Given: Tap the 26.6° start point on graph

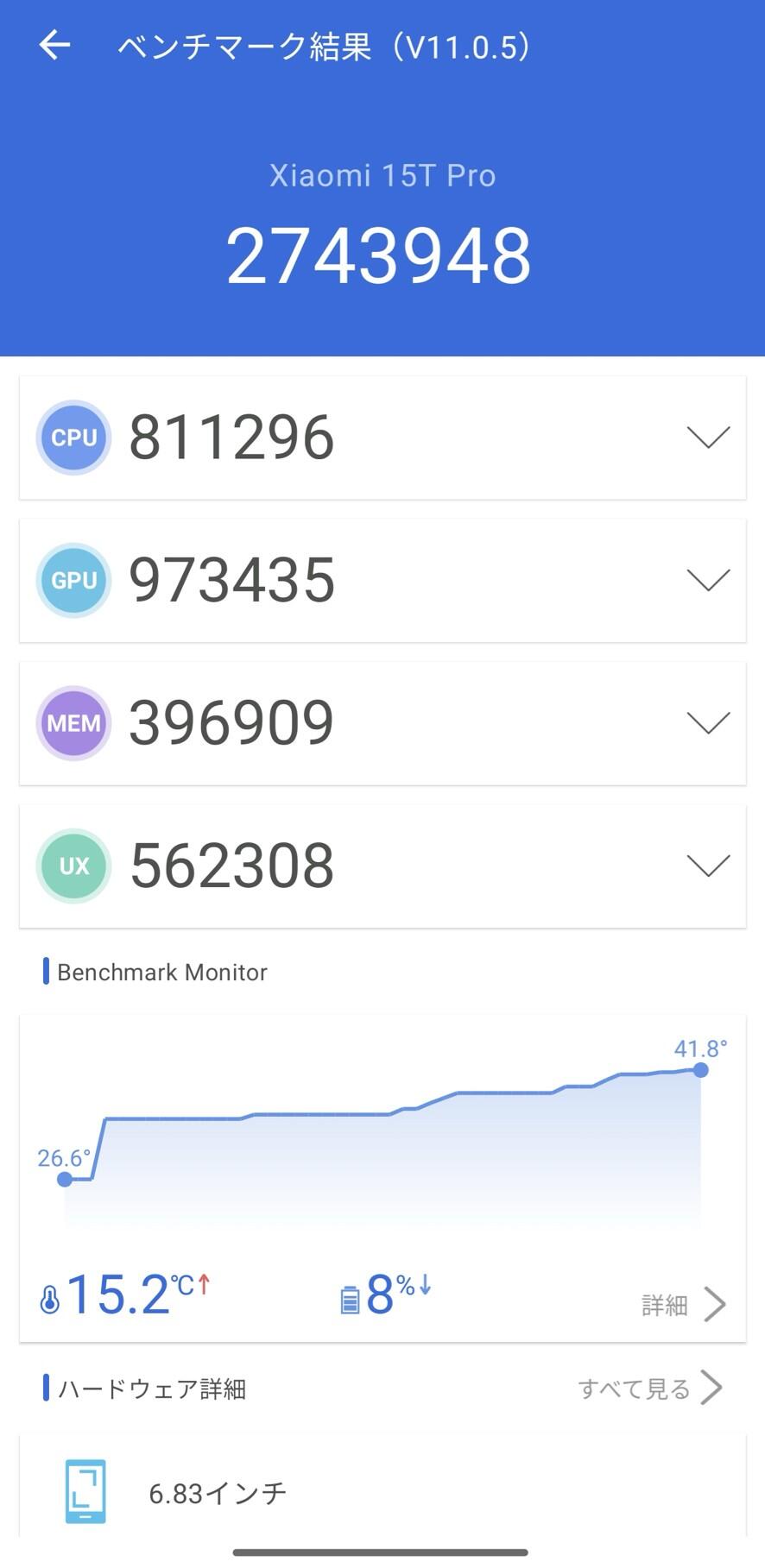Looking at the screenshot, I should click(x=65, y=1179).
